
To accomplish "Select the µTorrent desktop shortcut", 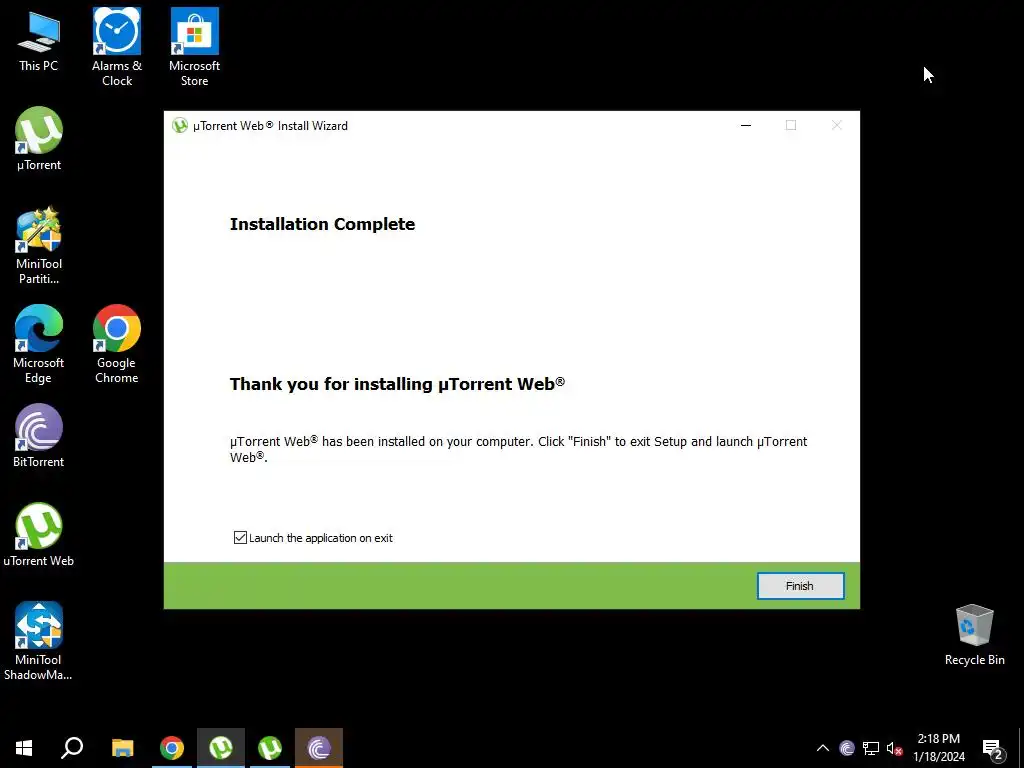I will coord(39,139).
